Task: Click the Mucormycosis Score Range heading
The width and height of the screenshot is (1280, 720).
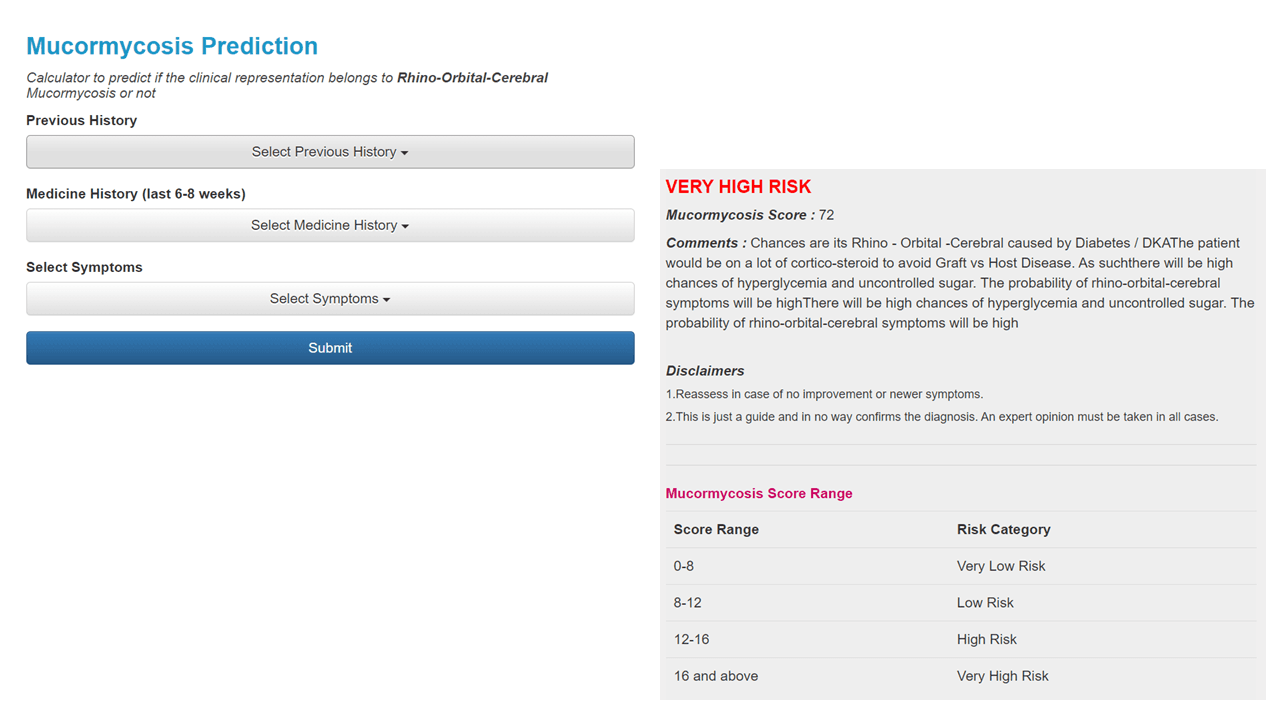Action: pyautogui.click(x=758, y=493)
